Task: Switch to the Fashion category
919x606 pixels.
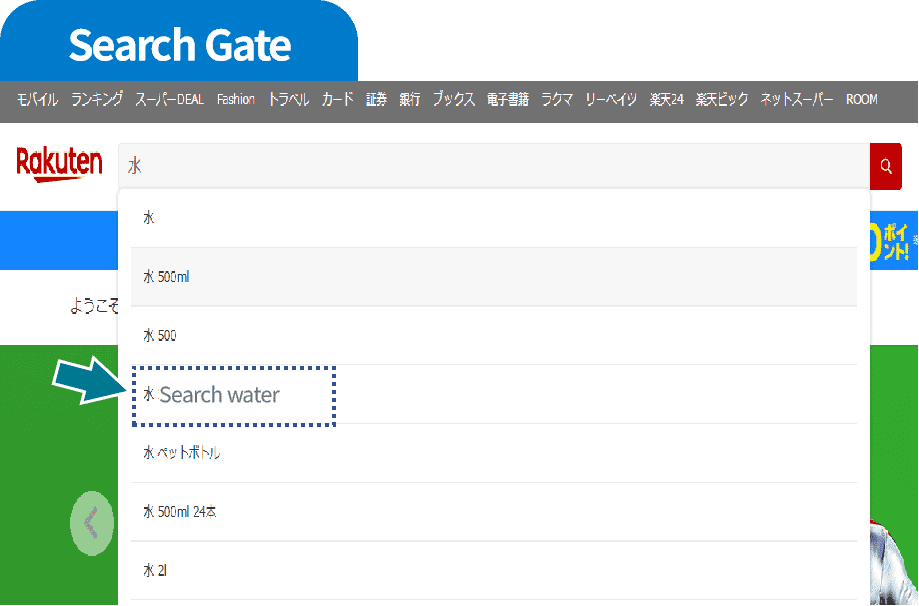Action: point(235,100)
